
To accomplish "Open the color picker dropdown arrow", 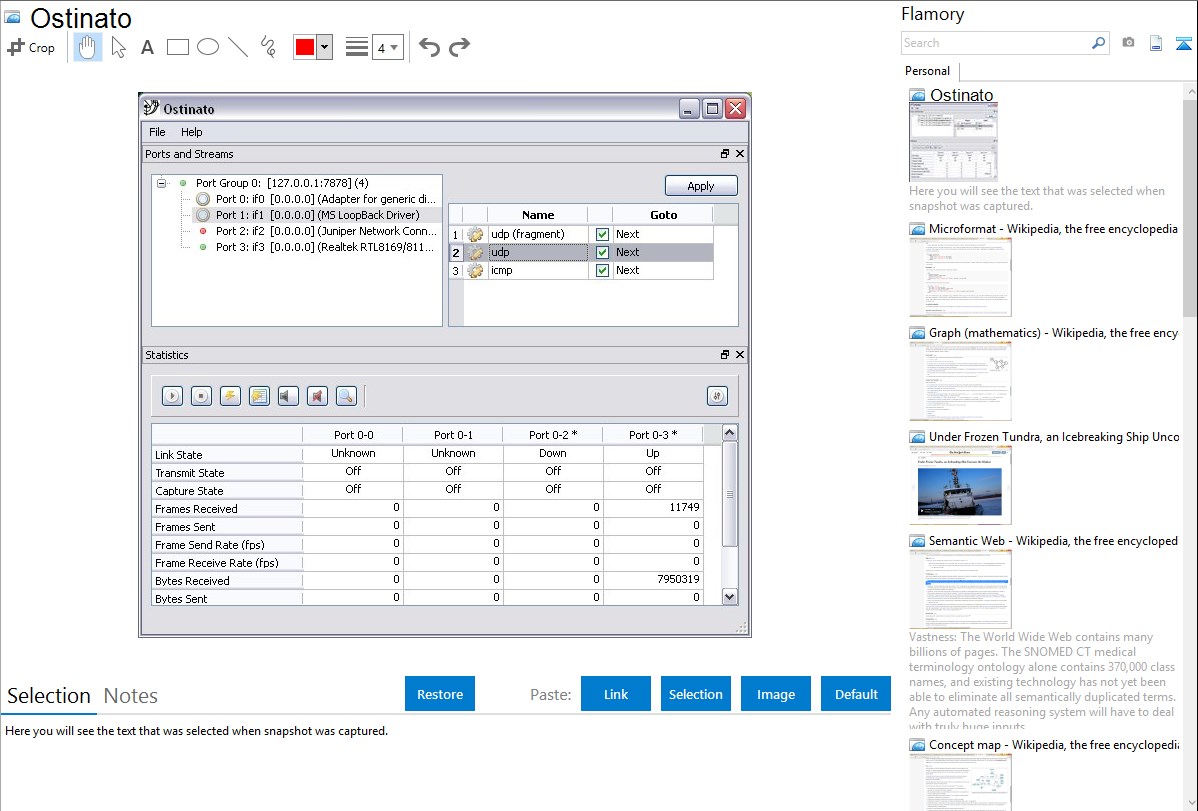I will coord(325,47).
